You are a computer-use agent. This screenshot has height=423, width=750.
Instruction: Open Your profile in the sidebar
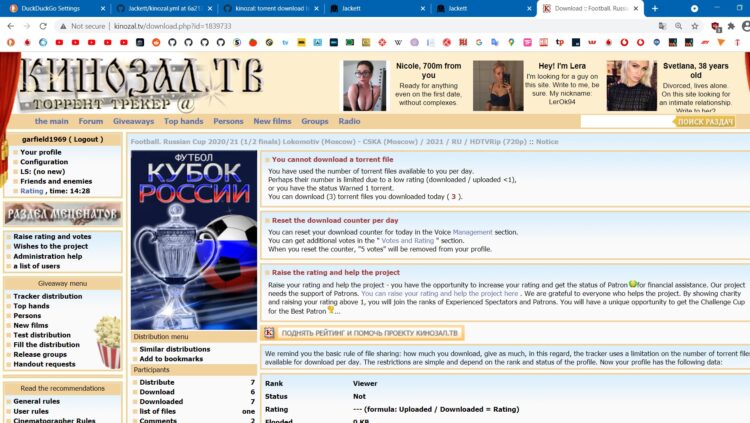(41, 152)
